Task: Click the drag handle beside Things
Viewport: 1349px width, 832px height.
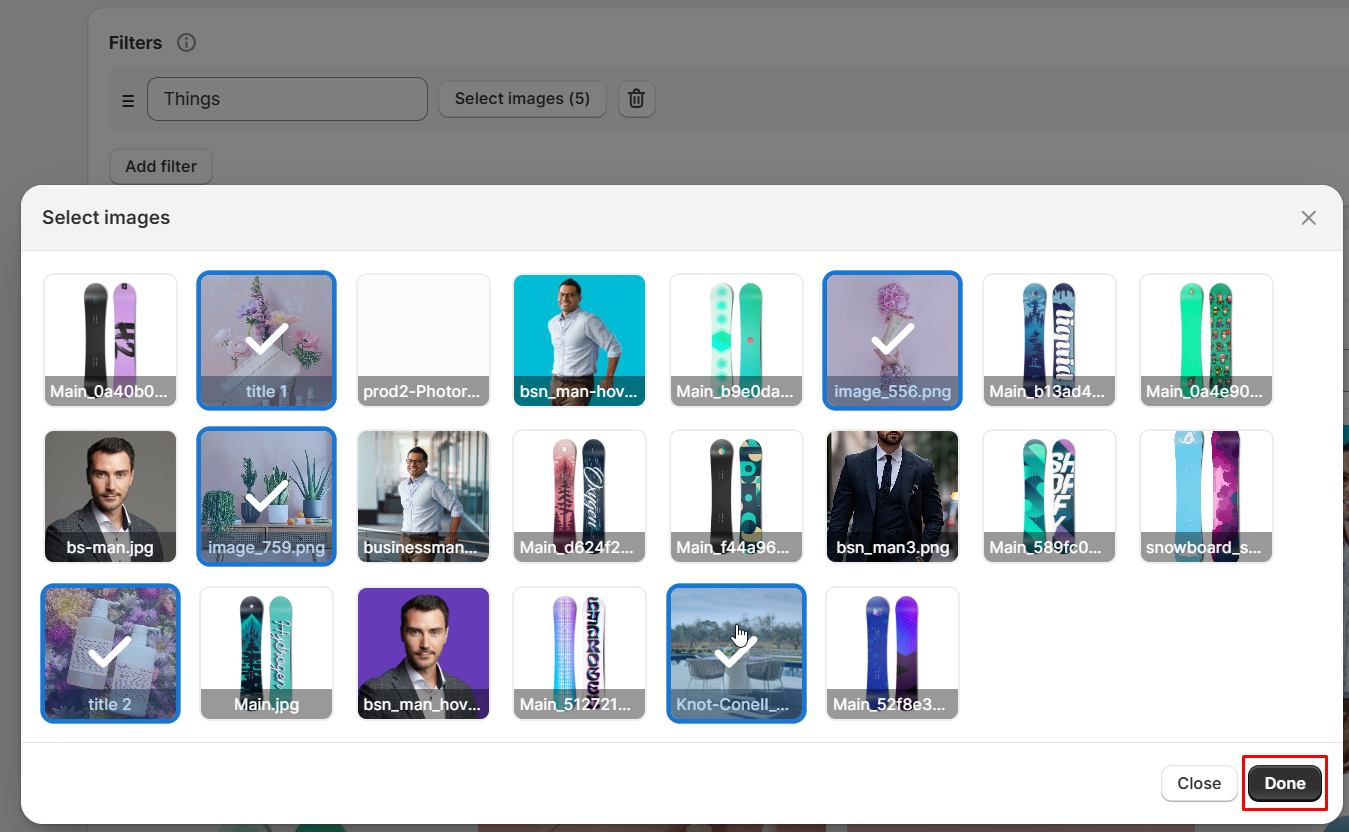Action: tap(128, 100)
